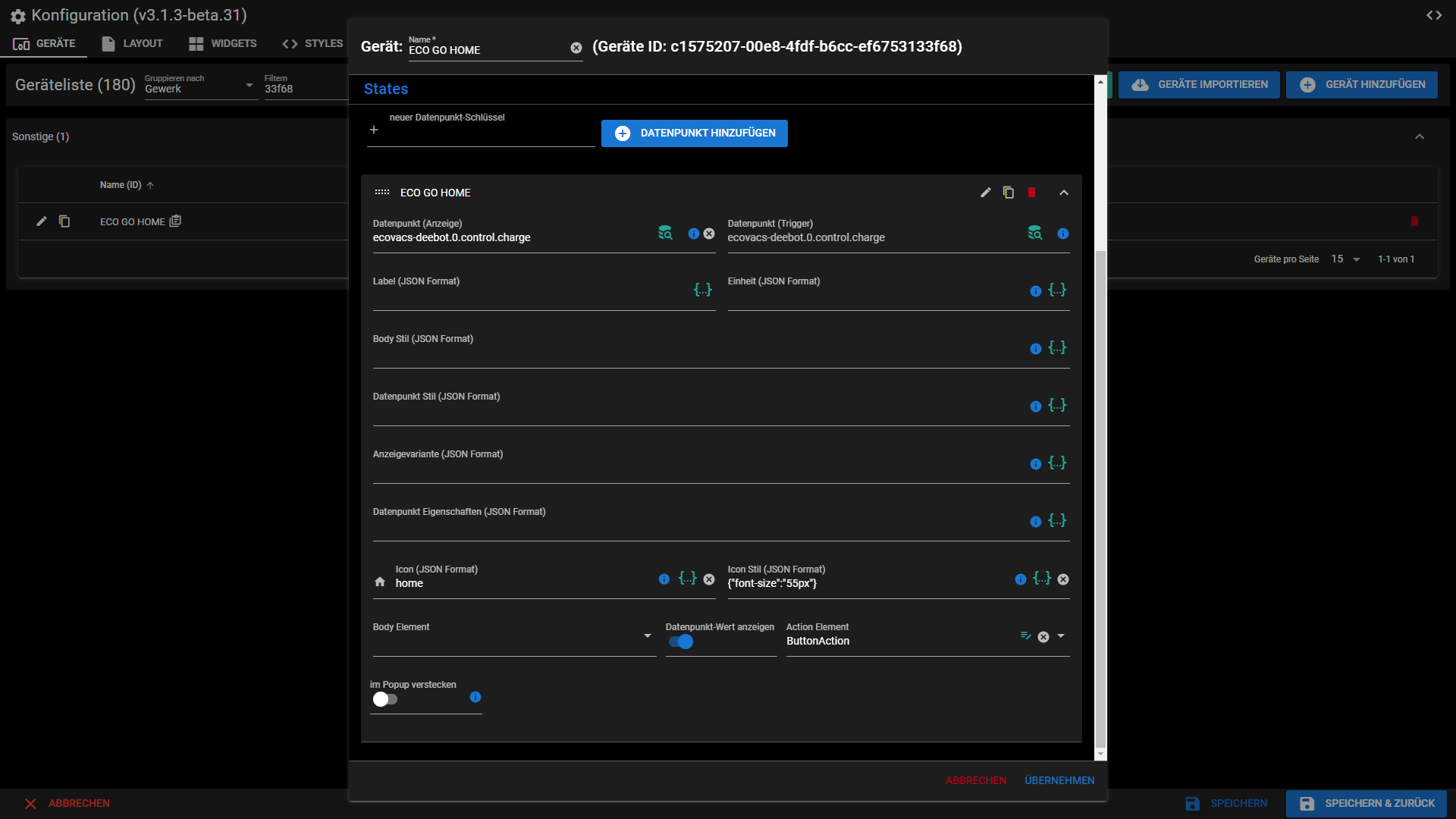Show info for im Popup verstecken
The width and height of the screenshot is (1456, 819).
475,697
